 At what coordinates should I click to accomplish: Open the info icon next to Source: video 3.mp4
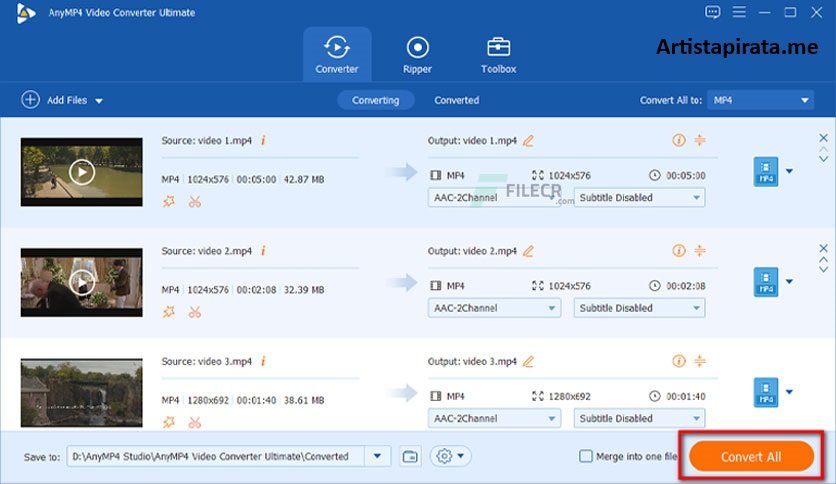(x=262, y=361)
